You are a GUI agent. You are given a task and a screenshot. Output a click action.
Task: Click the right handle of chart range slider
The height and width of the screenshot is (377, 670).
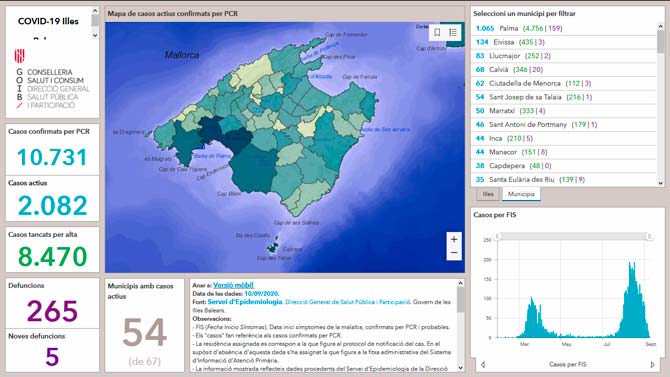(649, 236)
